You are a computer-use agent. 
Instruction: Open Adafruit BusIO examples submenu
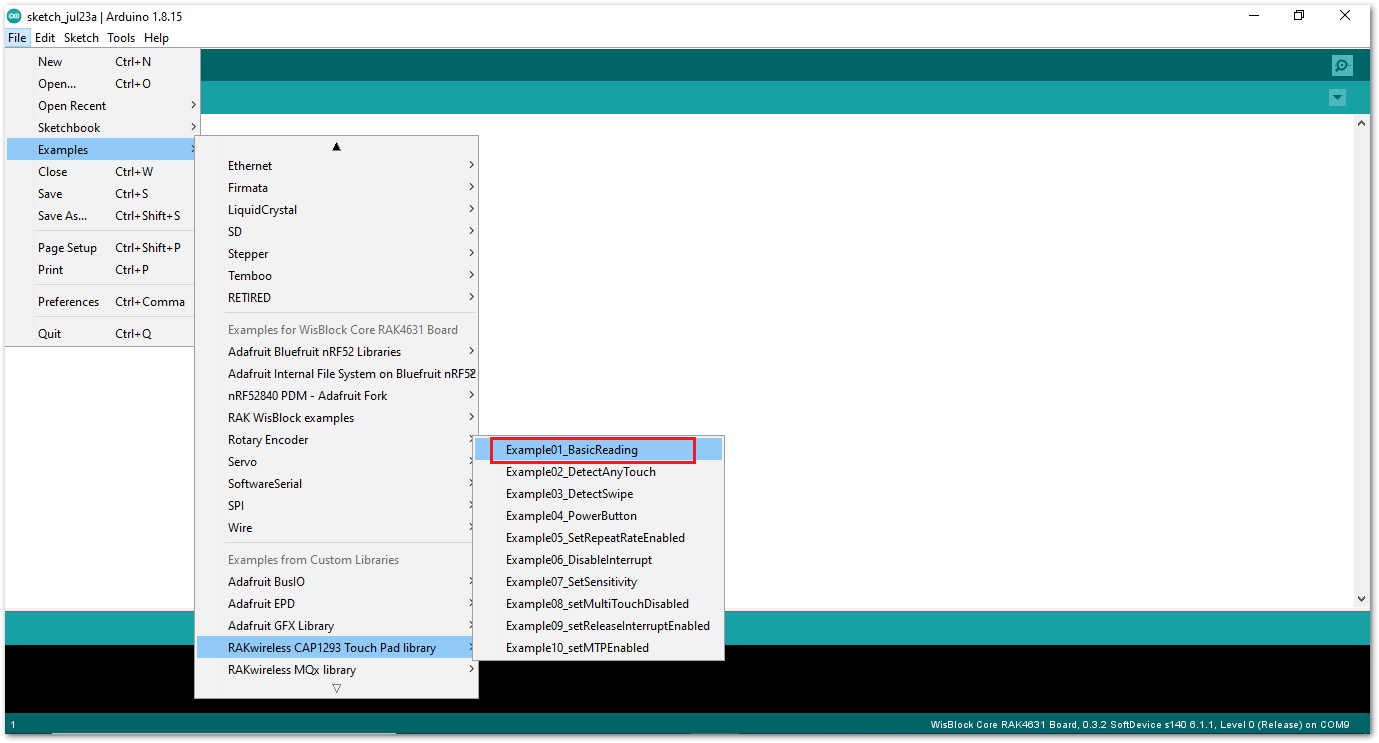point(337,582)
